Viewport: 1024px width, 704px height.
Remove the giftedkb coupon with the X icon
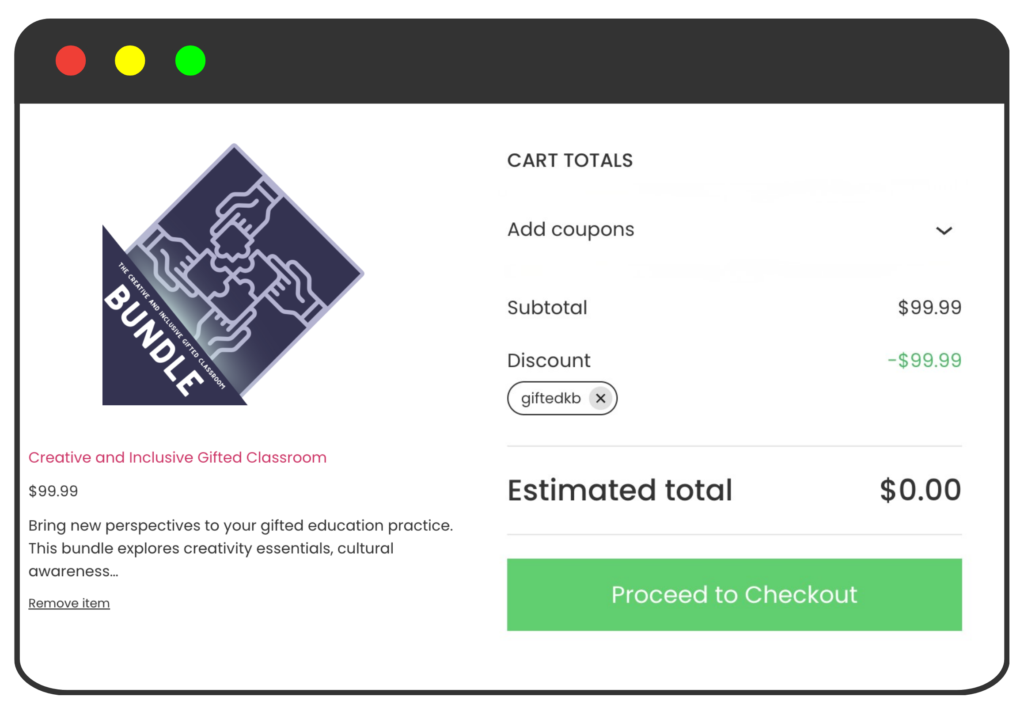[600, 399]
